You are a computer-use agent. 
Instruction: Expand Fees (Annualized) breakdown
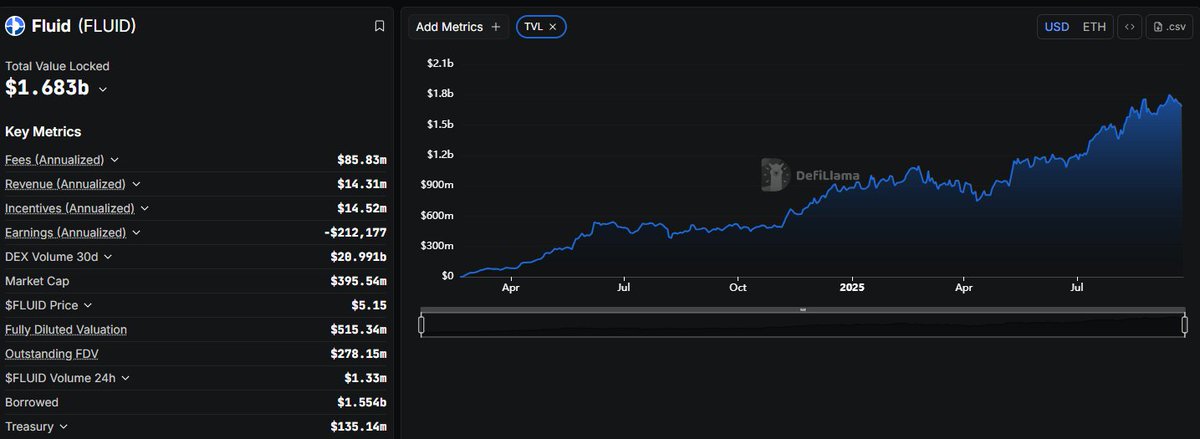coord(114,160)
